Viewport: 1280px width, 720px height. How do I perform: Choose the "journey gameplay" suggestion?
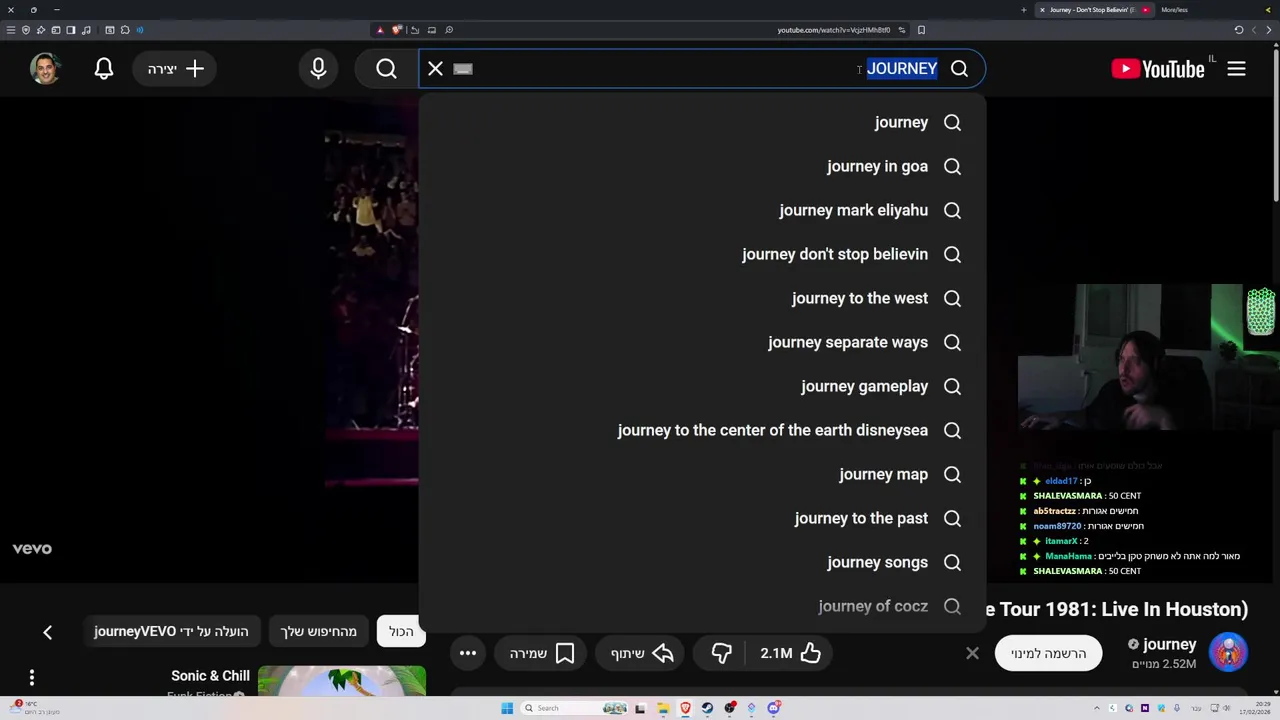(702, 386)
